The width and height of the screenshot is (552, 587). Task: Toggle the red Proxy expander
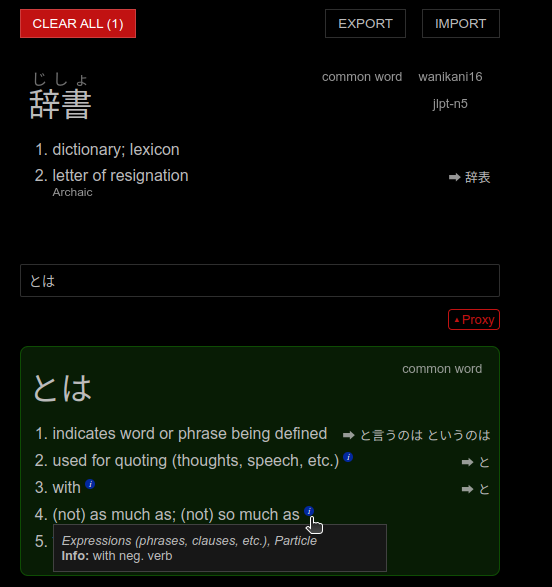point(474,320)
